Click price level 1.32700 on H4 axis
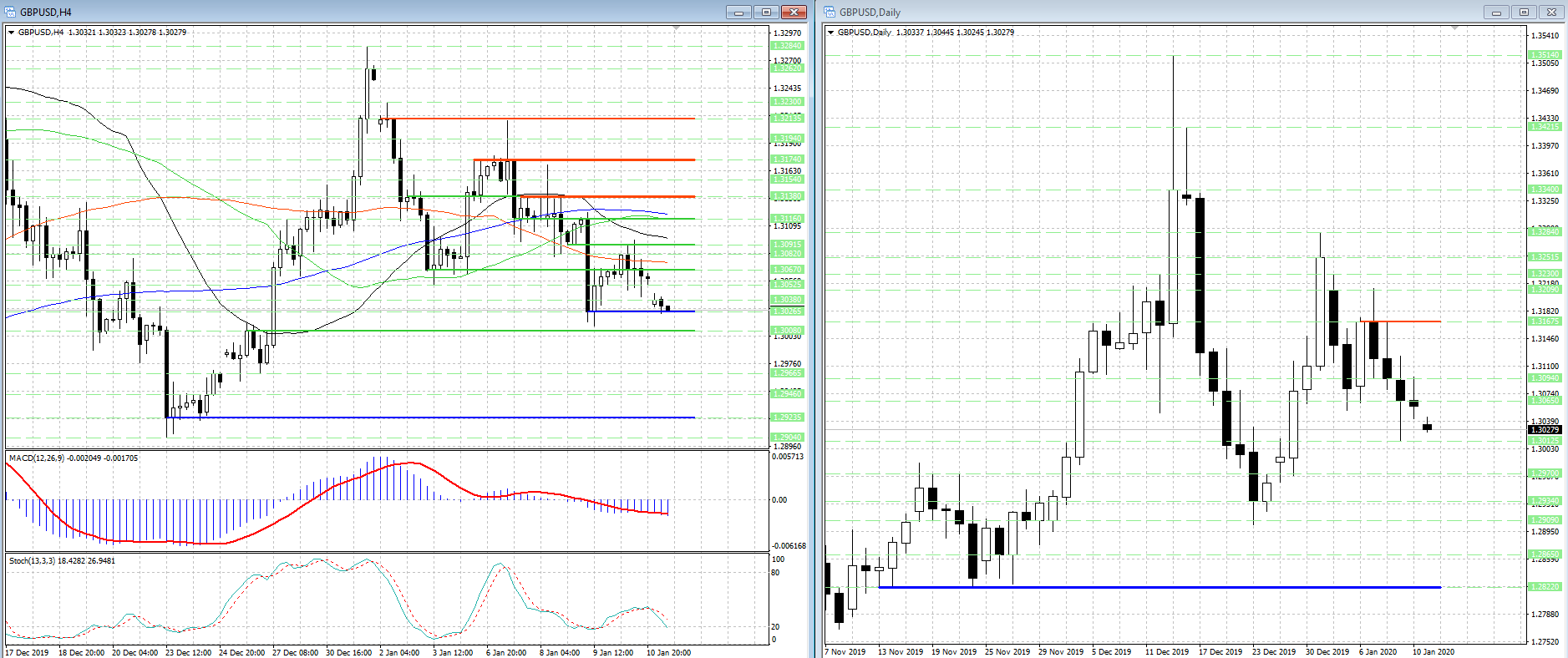The image size is (1568, 658). (787, 60)
